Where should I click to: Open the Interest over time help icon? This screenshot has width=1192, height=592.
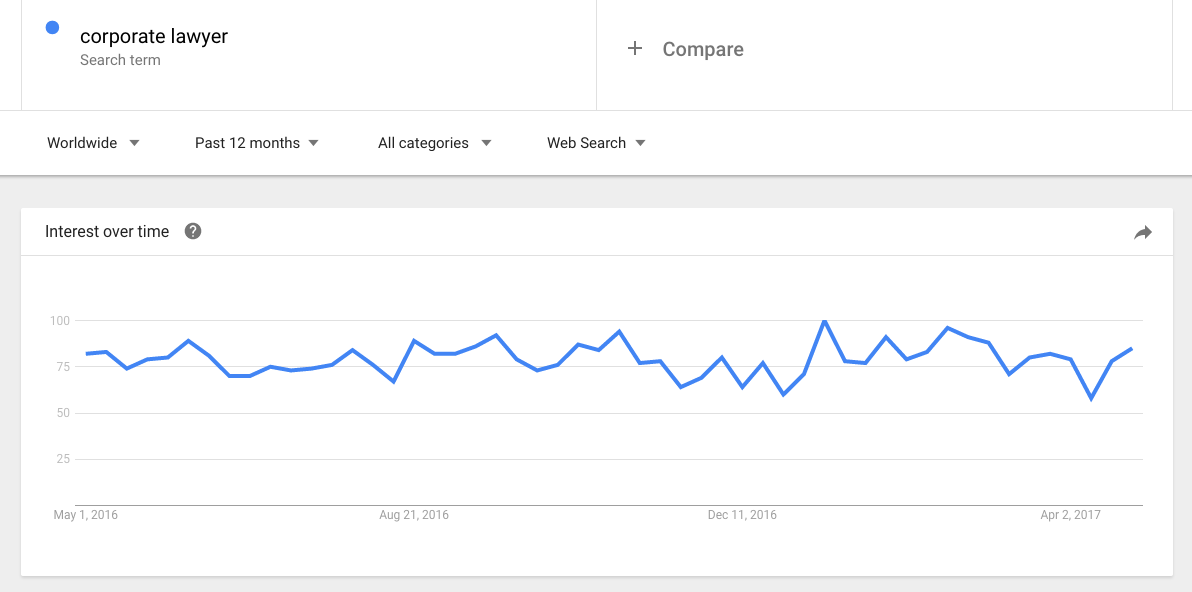[x=193, y=231]
